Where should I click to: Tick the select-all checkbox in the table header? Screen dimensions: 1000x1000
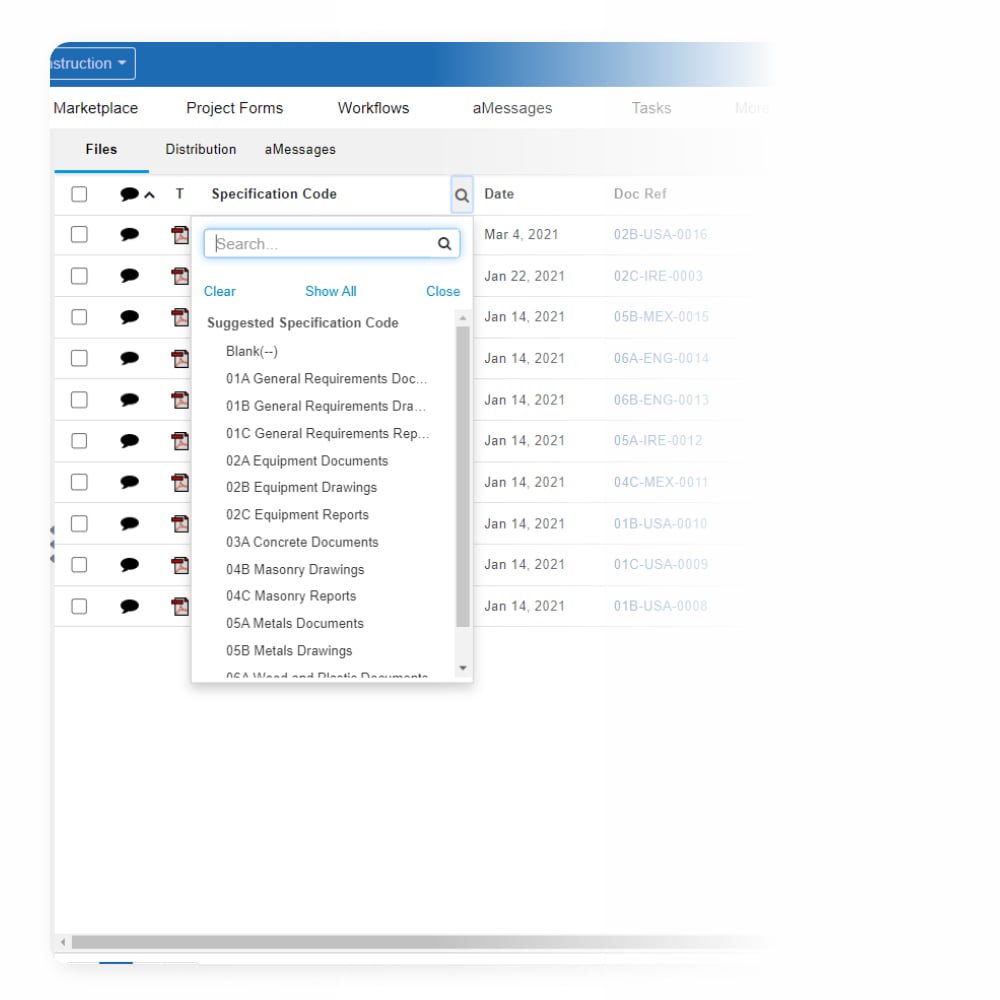click(79, 194)
